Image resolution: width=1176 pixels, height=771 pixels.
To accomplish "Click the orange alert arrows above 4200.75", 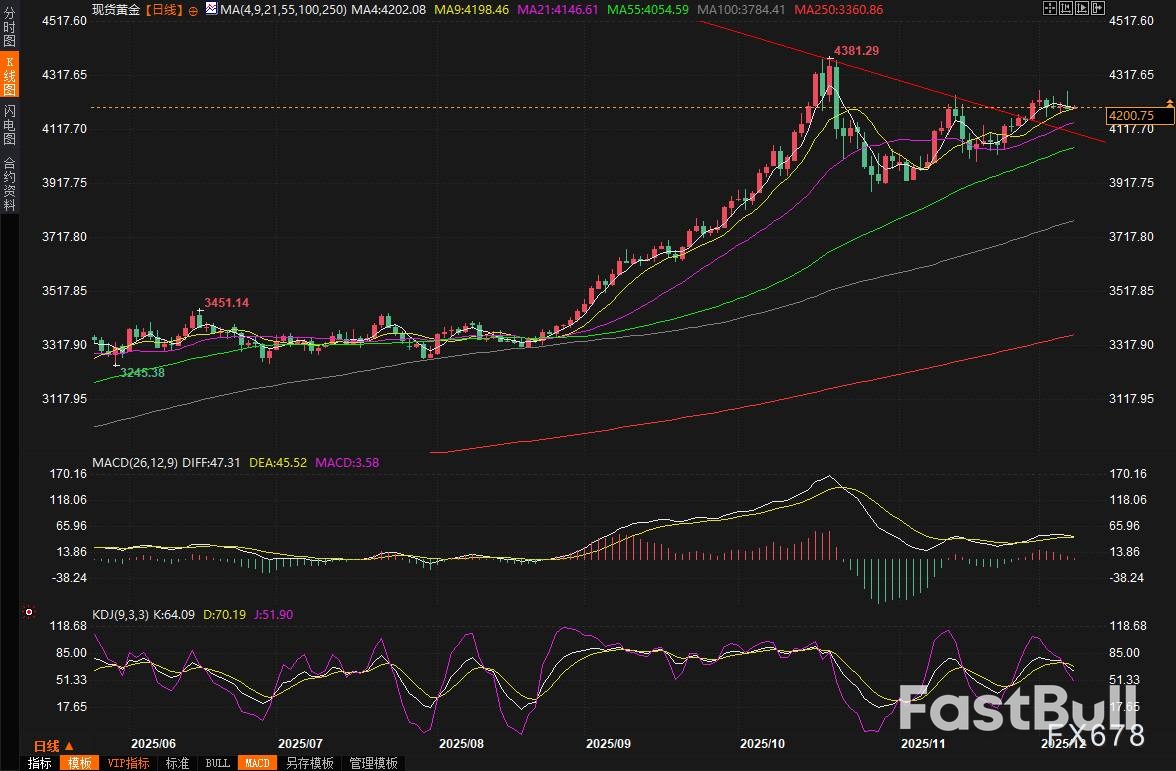I will (1169, 103).
